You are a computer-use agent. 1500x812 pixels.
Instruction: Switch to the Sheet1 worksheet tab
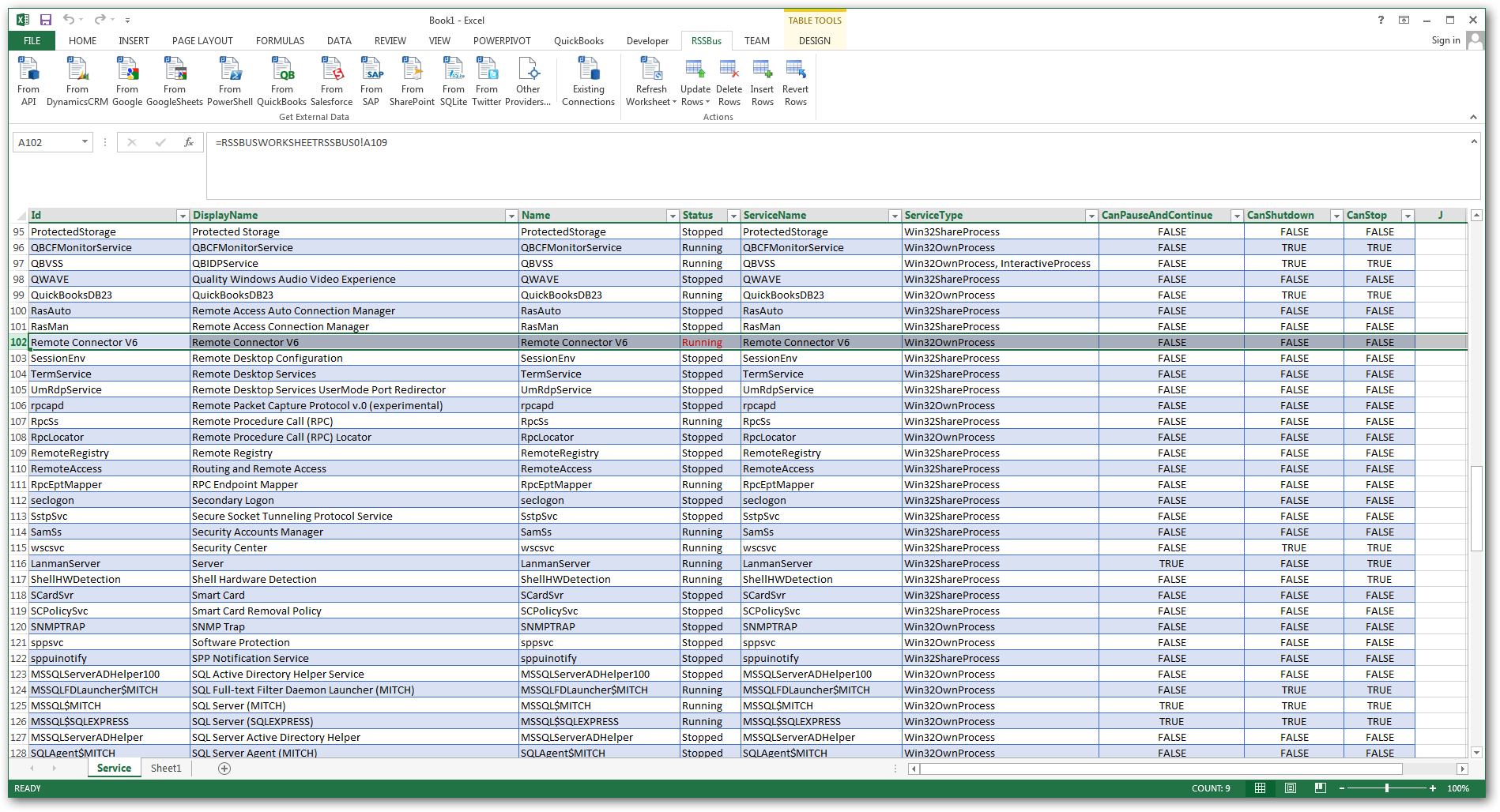pyautogui.click(x=166, y=769)
